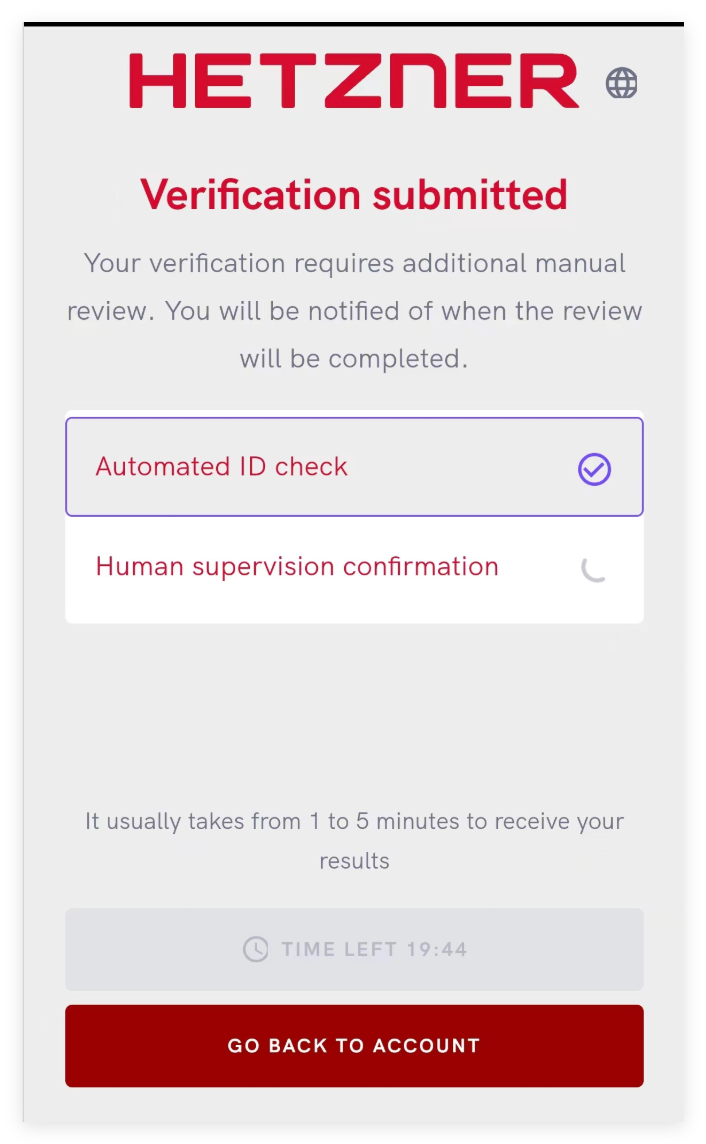Click the Verification submitted heading

[x=354, y=194]
